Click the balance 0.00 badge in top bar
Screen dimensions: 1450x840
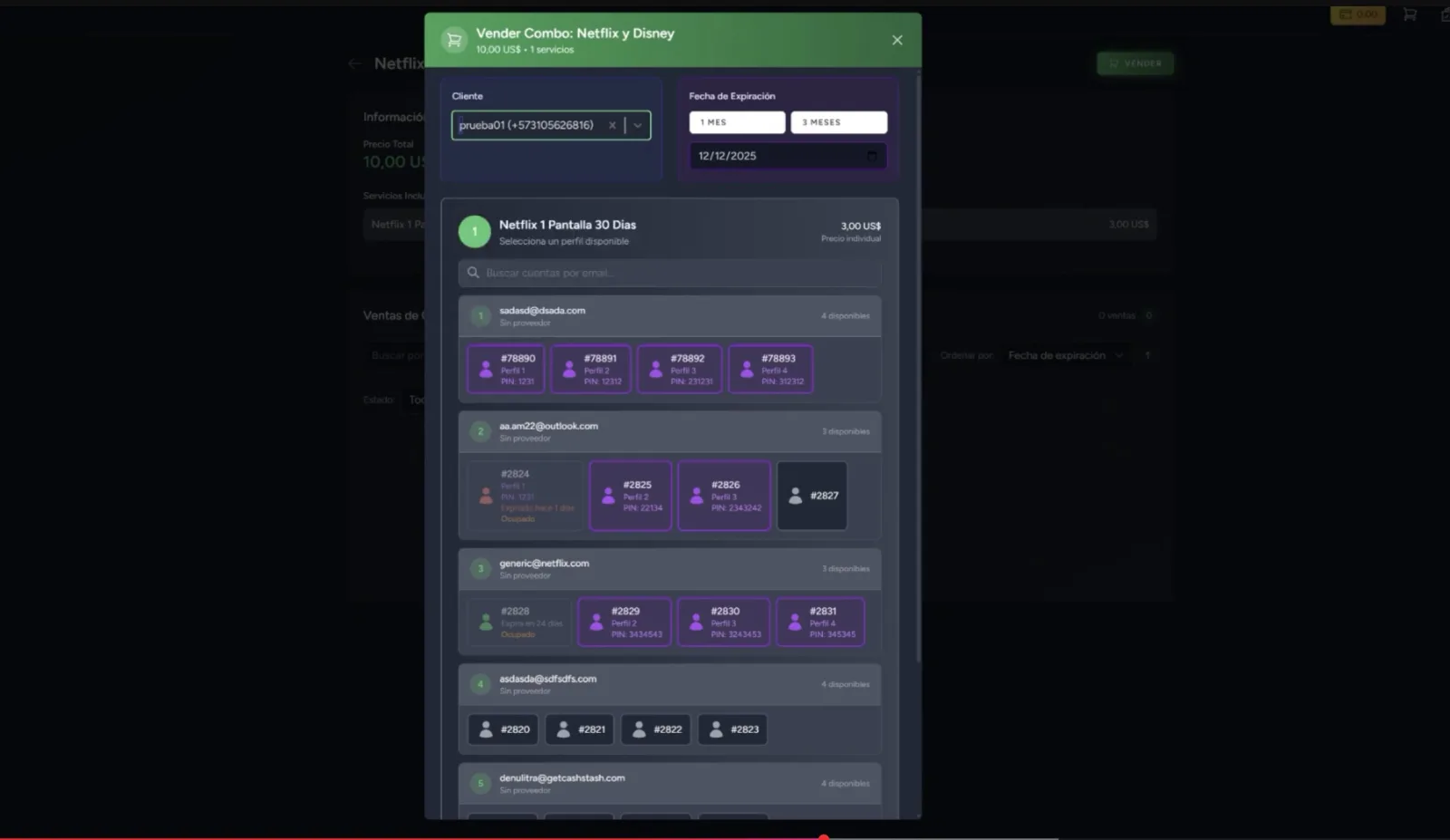point(1358,14)
